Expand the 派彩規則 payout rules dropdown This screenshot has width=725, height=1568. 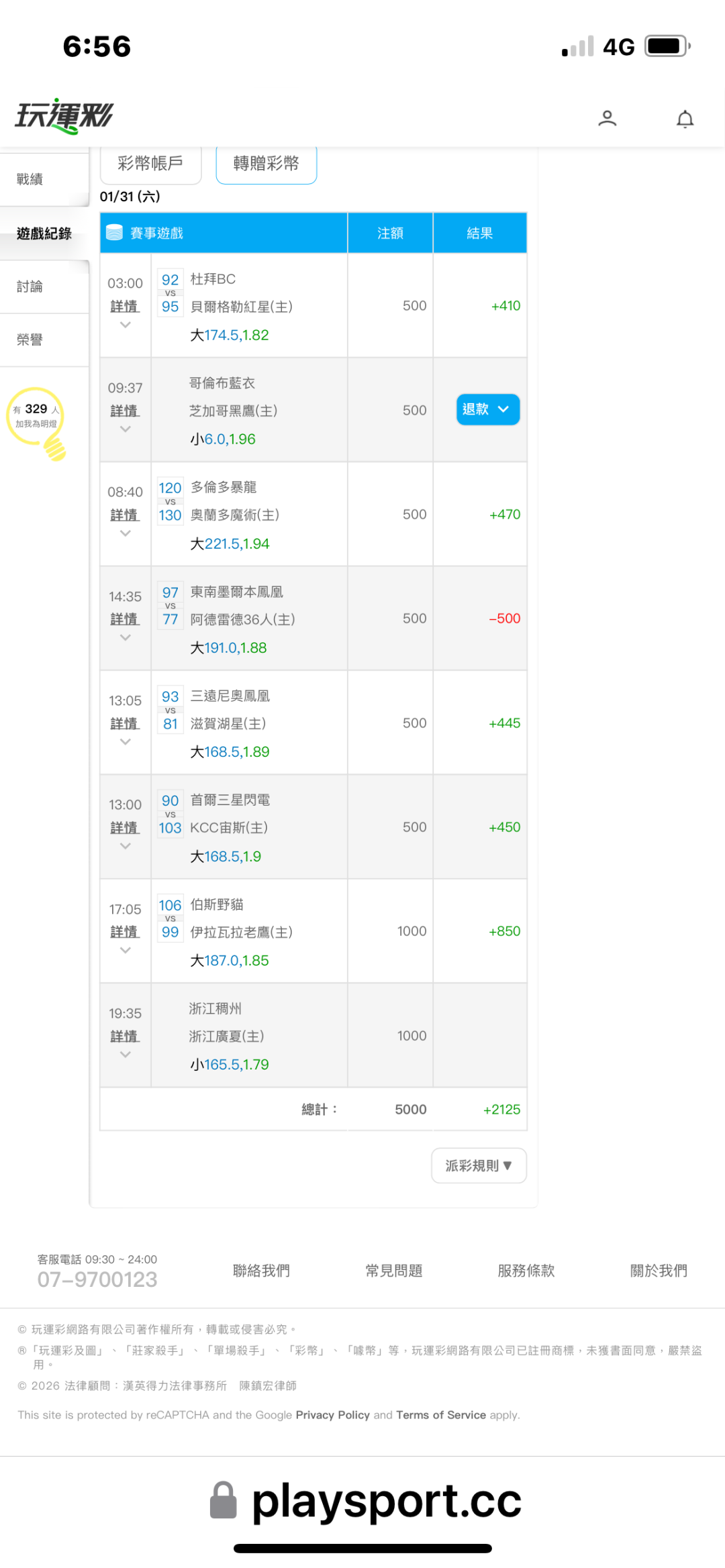click(479, 1165)
